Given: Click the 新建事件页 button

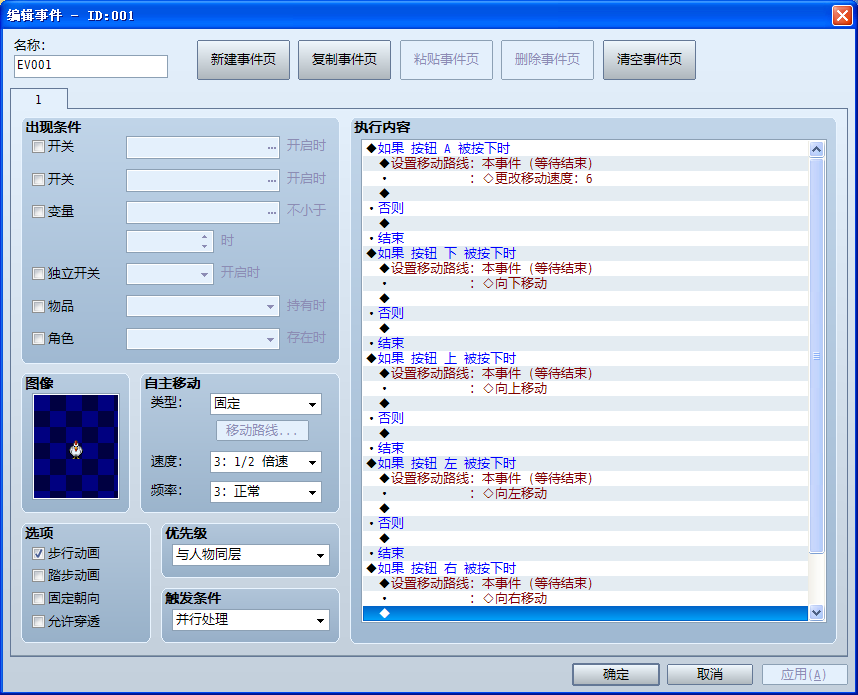Looking at the screenshot, I should coord(244,60).
